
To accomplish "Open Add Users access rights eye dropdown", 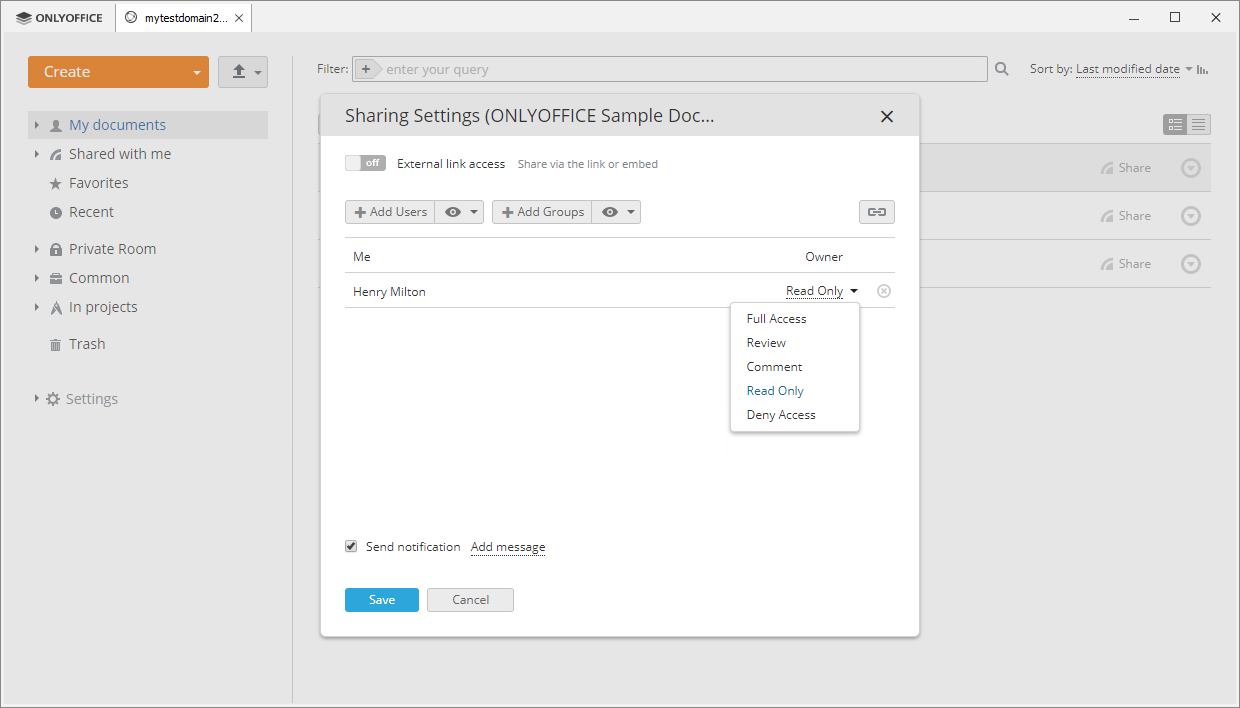I will pyautogui.click(x=460, y=212).
